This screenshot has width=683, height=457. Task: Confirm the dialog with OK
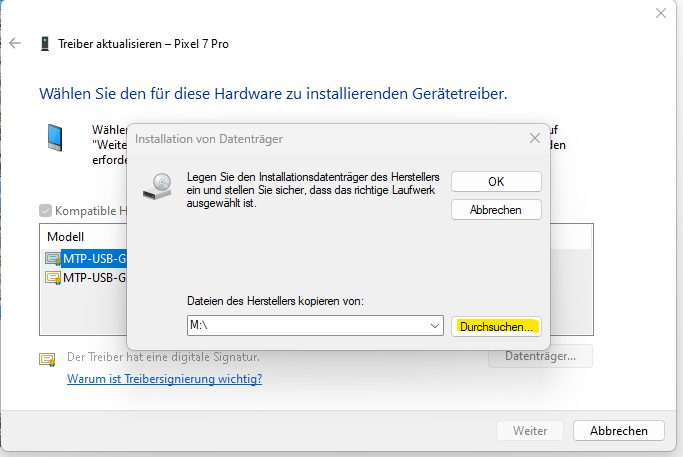click(496, 181)
